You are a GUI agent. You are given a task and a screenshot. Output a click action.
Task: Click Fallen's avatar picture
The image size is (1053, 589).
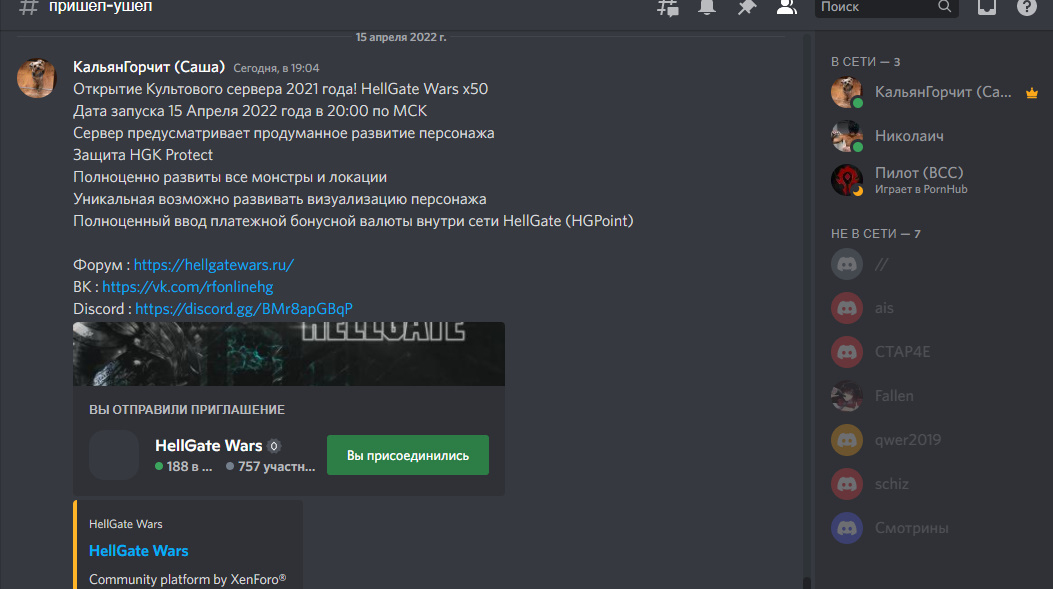[847, 396]
